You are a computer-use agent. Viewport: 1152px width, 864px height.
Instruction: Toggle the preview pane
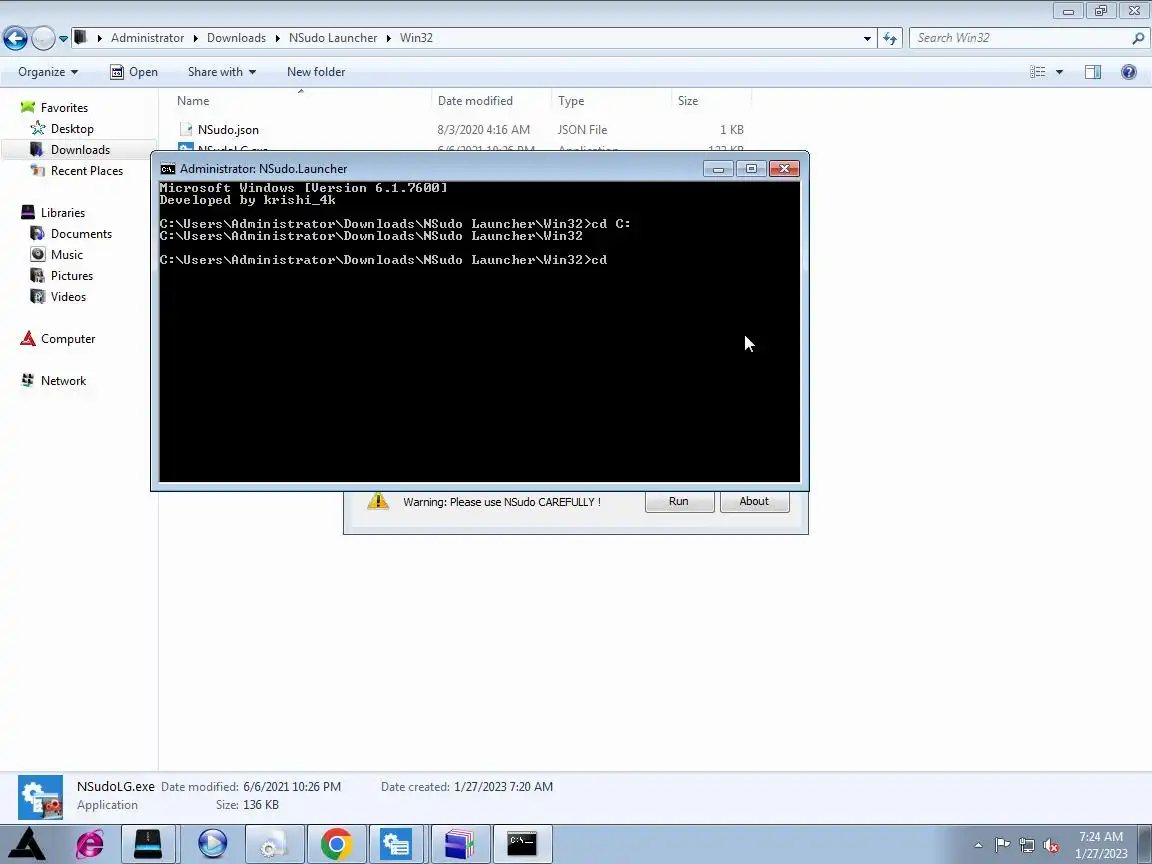click(1093, 72)
